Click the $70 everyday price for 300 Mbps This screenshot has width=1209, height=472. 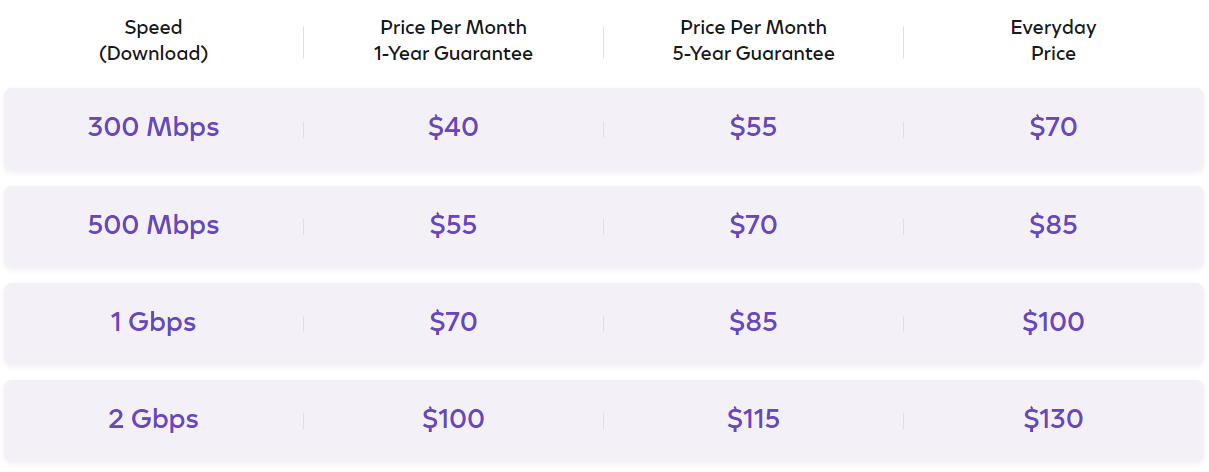point(1053,128)
